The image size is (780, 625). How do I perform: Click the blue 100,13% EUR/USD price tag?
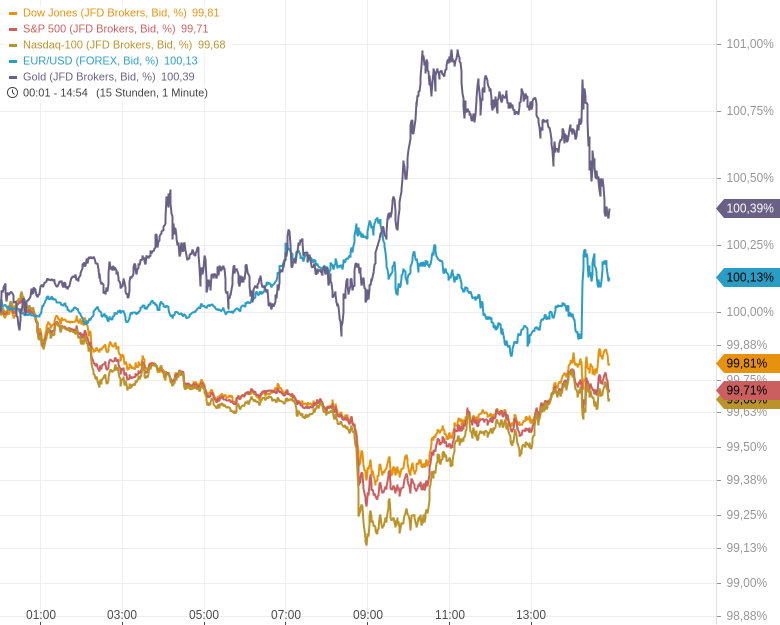[749, 277]
